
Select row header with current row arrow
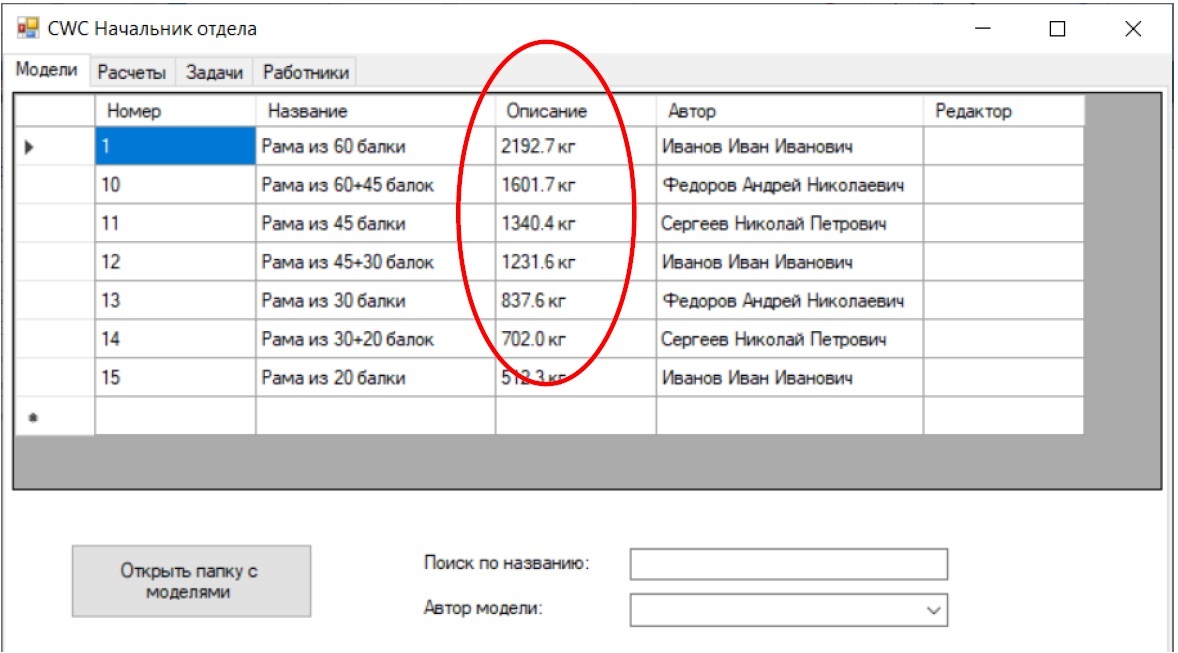click(x=54, y=147)
